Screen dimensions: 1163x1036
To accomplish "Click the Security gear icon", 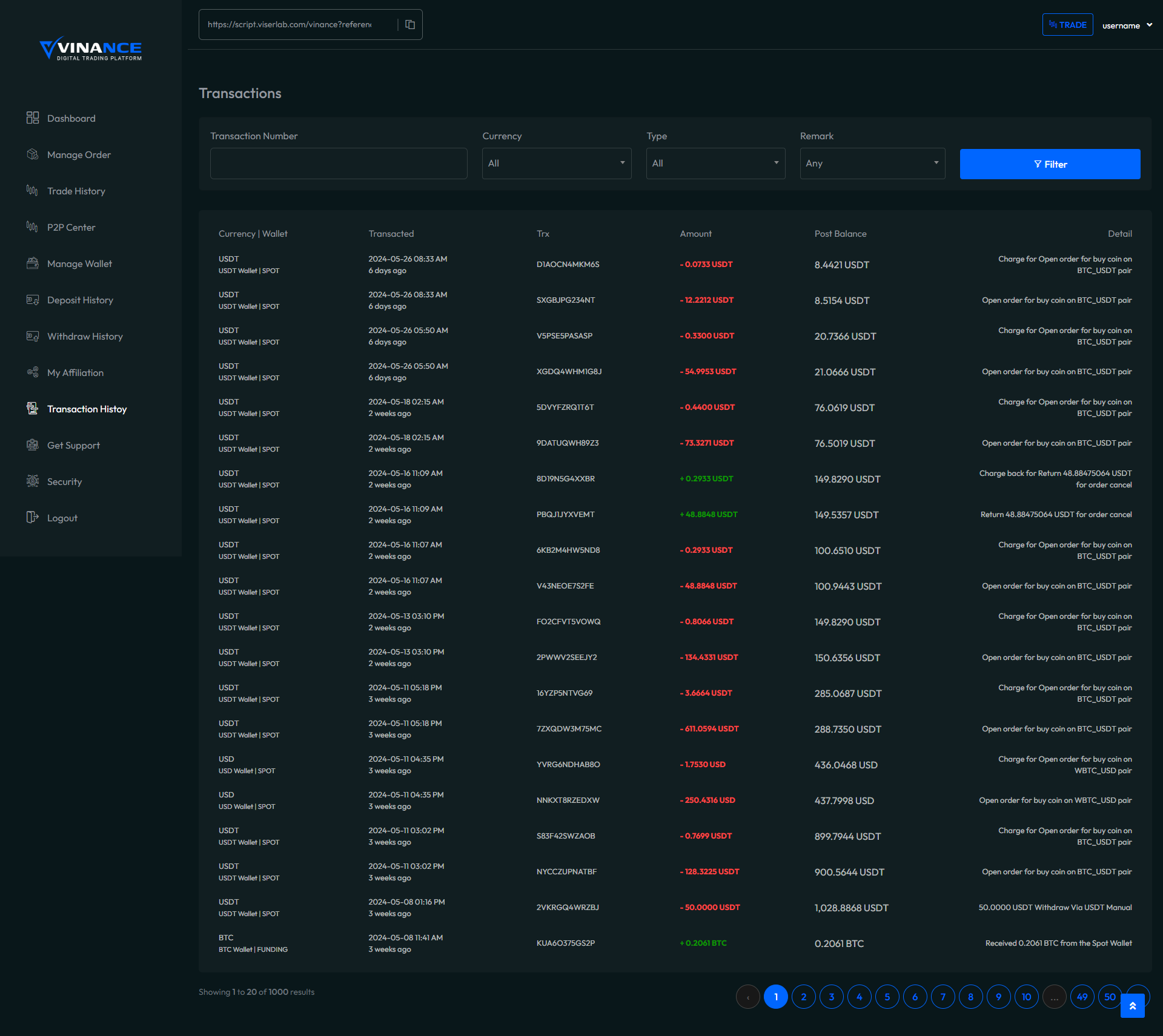I will pos(33,481).
